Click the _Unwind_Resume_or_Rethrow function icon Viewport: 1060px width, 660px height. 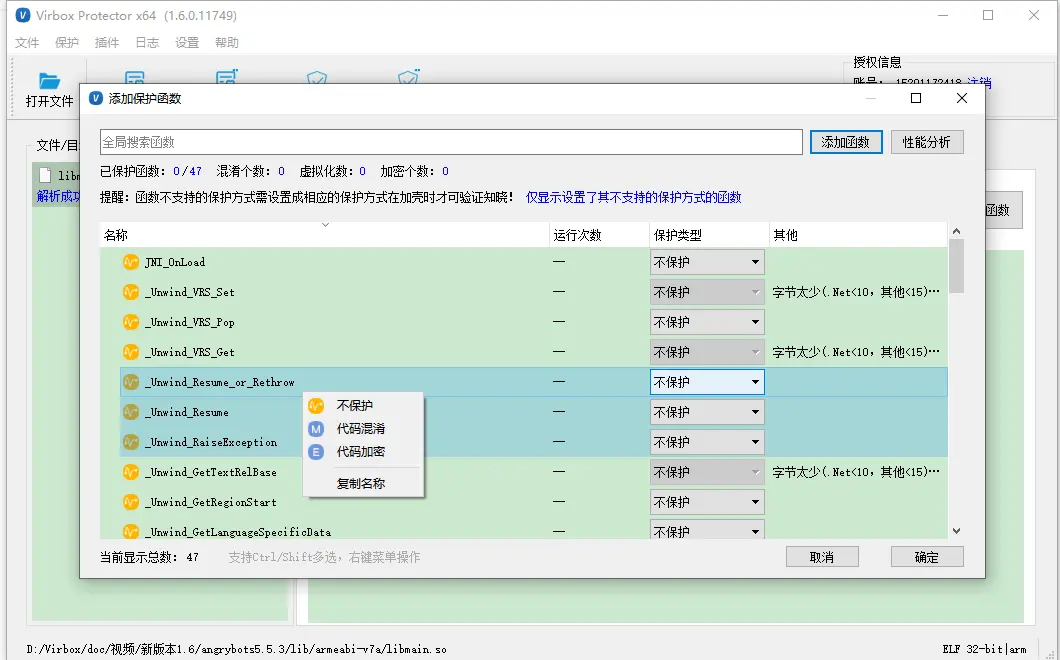click(130, 382)
